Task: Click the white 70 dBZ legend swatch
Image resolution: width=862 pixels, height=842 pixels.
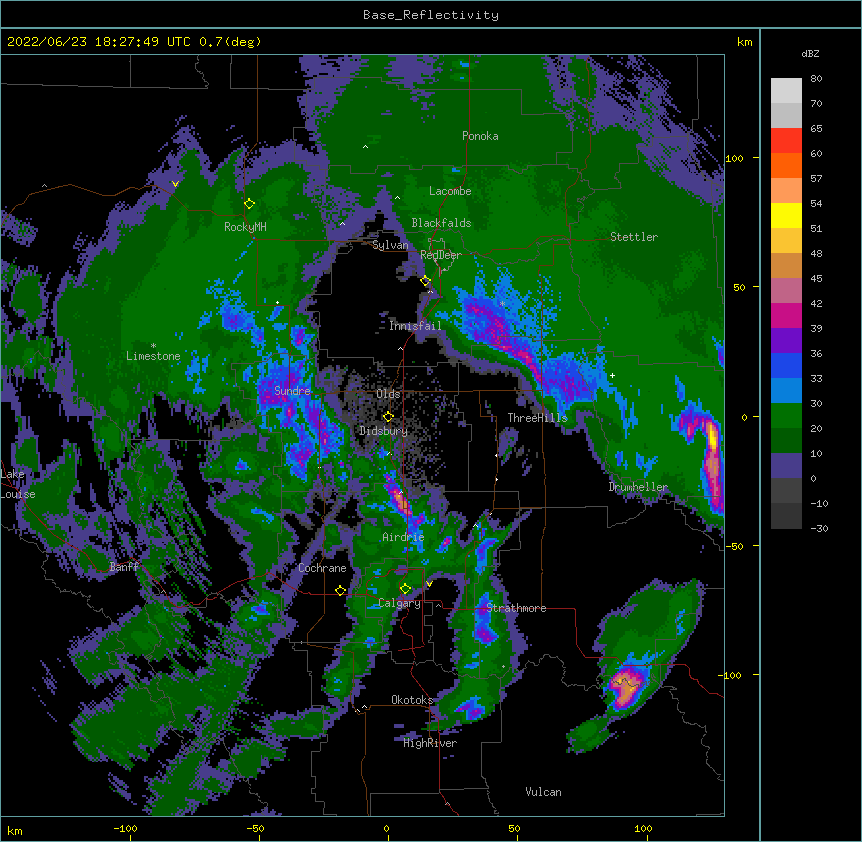Action: (x=786, y=91)
